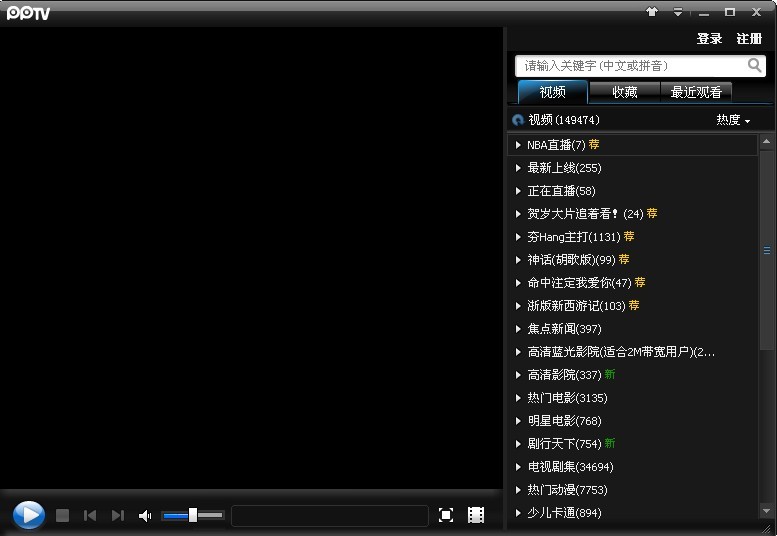This screenshot has height=536, width=777.
Task: Select 热门动漫(7753) list item
Action: pos(633,490)
